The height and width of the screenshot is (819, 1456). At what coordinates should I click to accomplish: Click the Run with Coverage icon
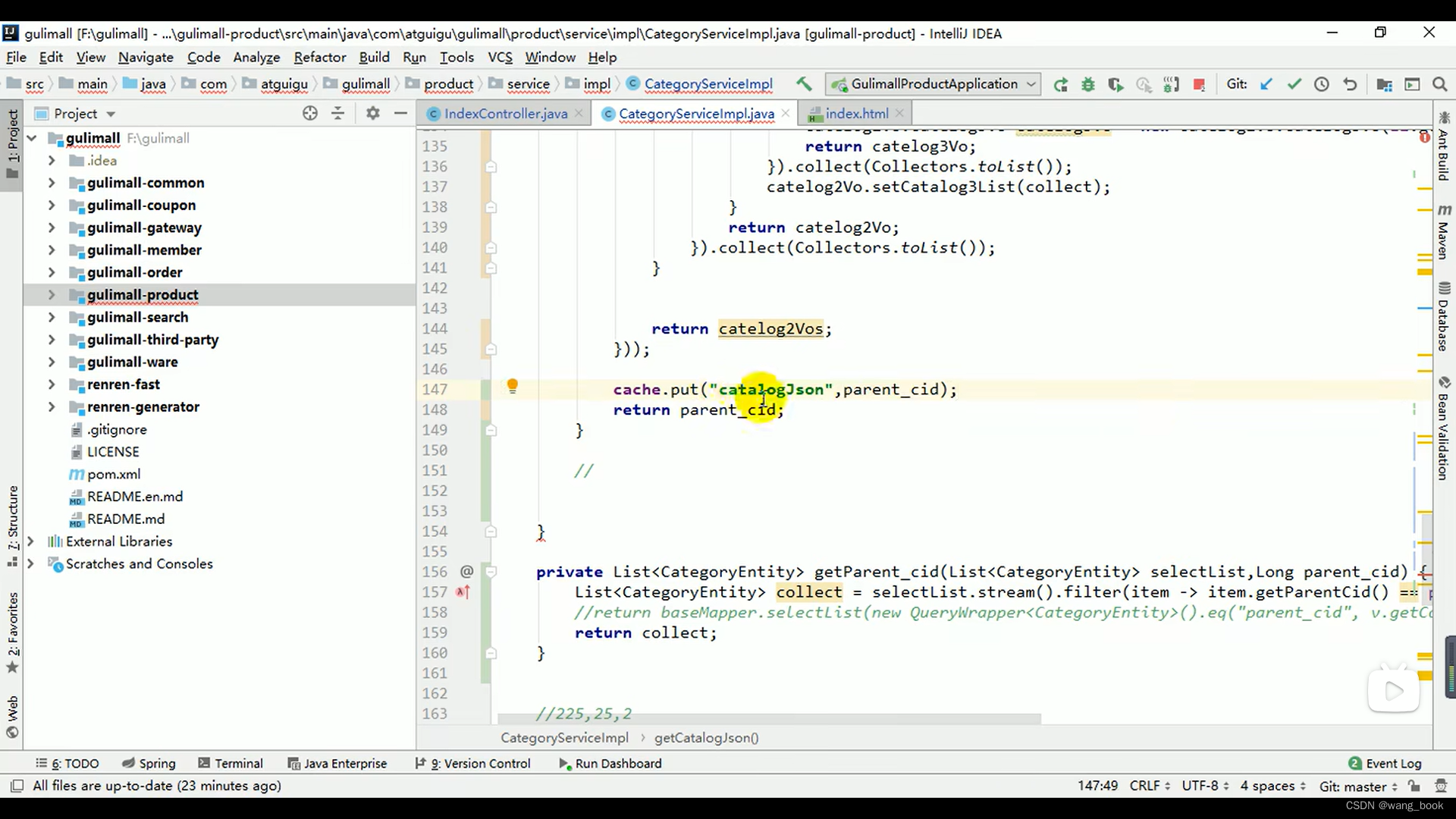1116,85
